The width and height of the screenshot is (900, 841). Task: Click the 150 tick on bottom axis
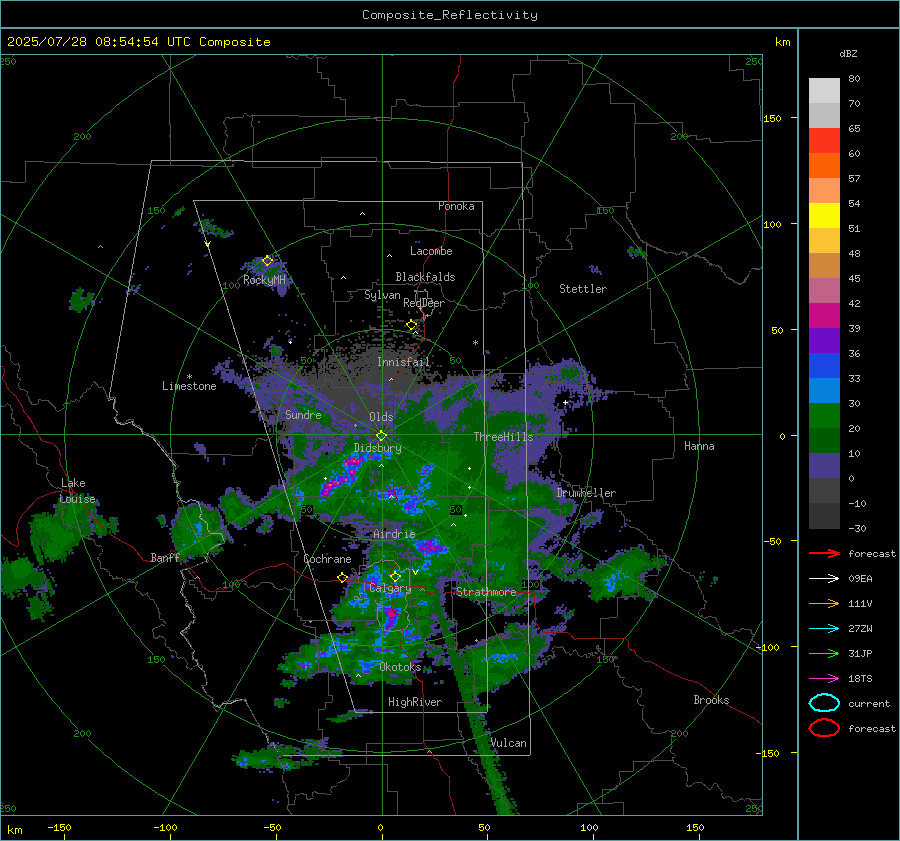coord(695,827)
